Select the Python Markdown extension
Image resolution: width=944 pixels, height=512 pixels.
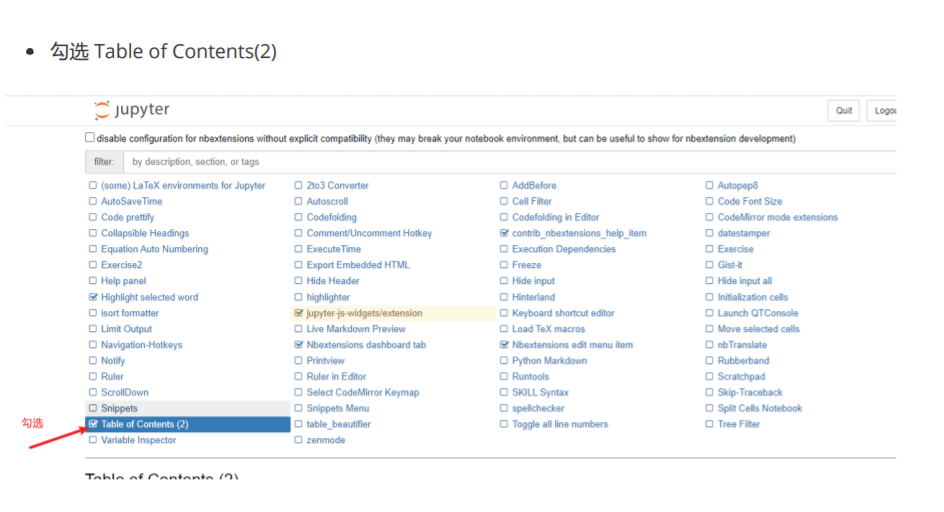coord(550,361)
